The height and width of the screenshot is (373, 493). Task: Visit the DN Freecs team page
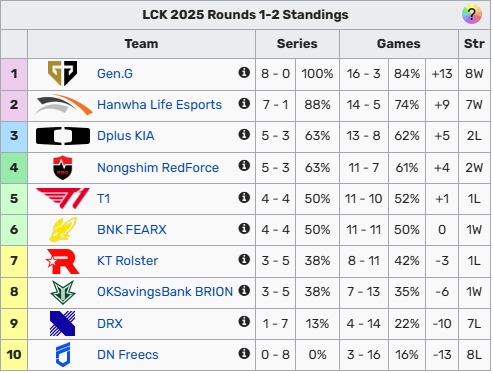(x=128, y=355)
